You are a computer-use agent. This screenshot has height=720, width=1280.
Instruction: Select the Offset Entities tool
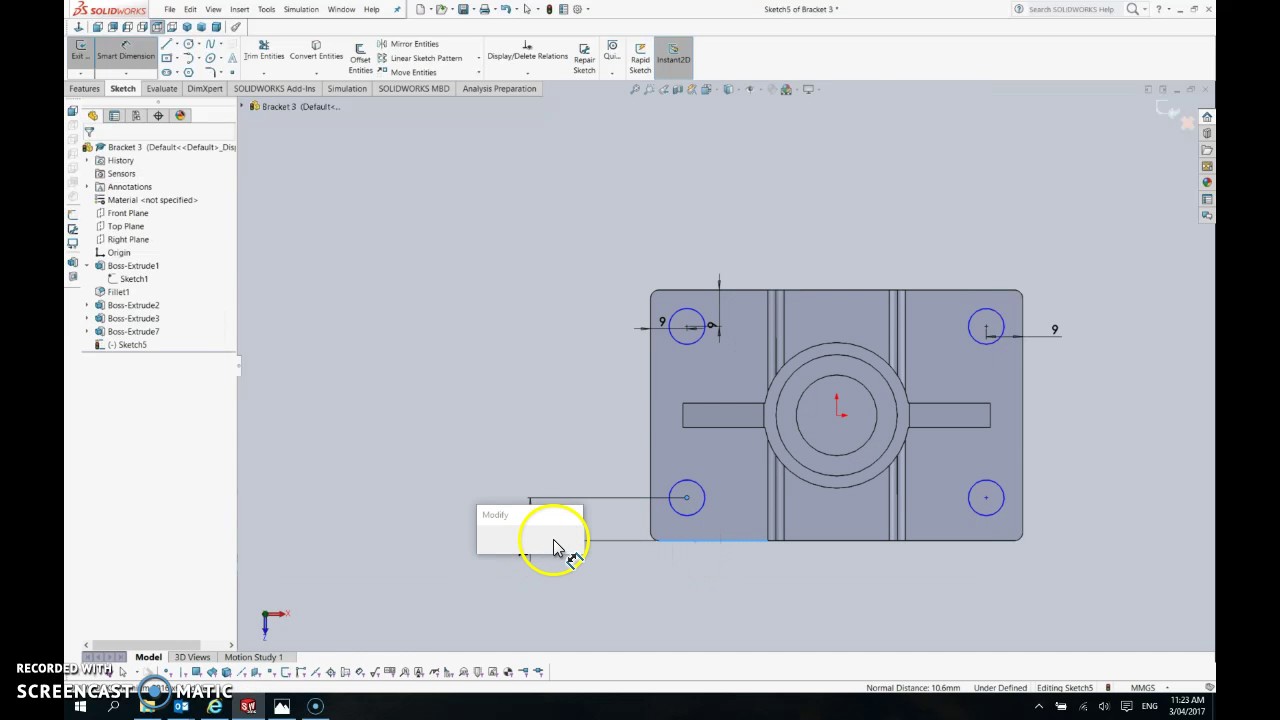[x=360, y=58]
